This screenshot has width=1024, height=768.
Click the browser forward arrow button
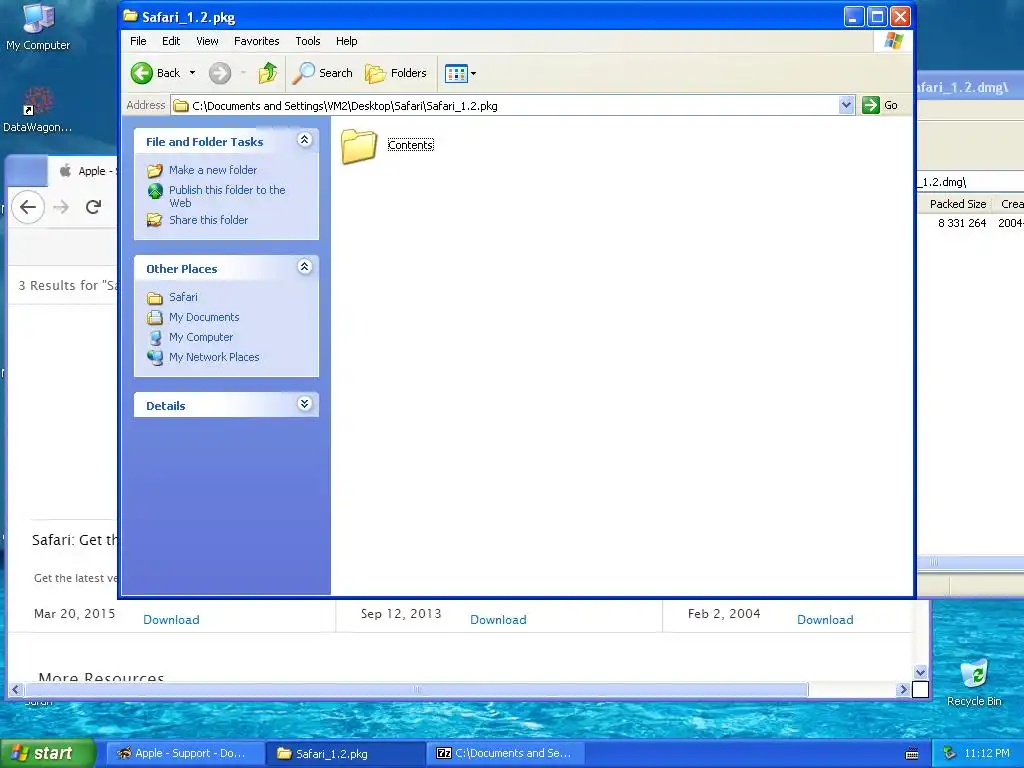(x=61, y=208)
